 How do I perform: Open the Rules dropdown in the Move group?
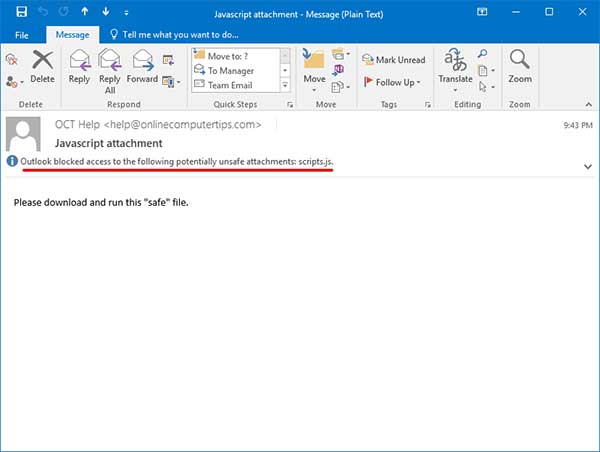[340, 54]
